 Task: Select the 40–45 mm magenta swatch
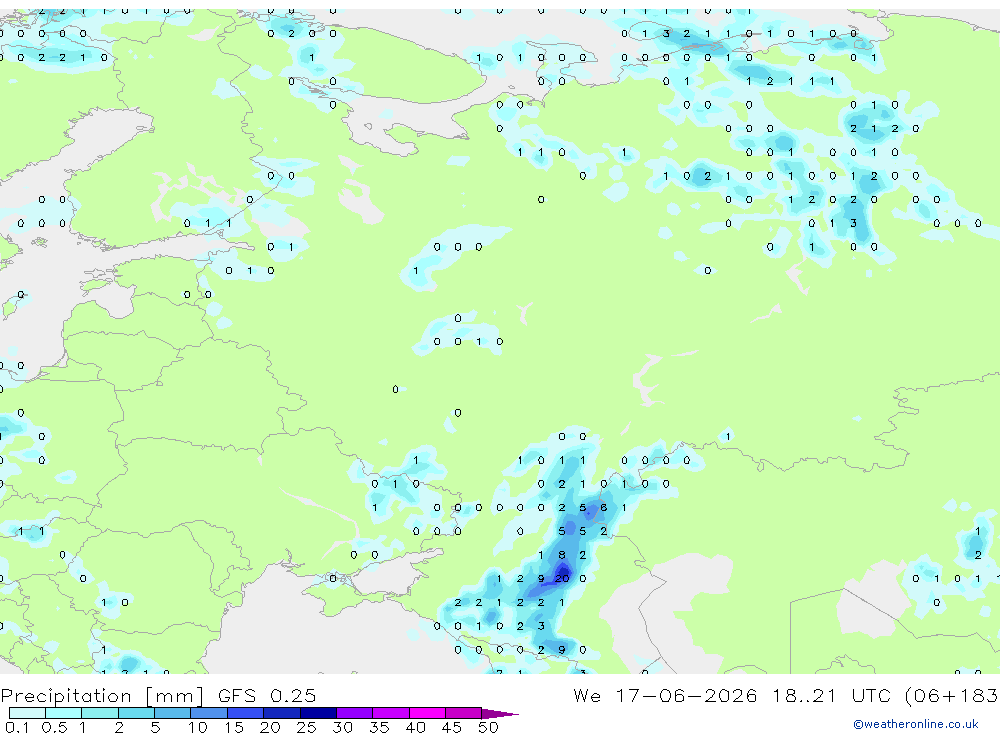click(x=427, y=713)
